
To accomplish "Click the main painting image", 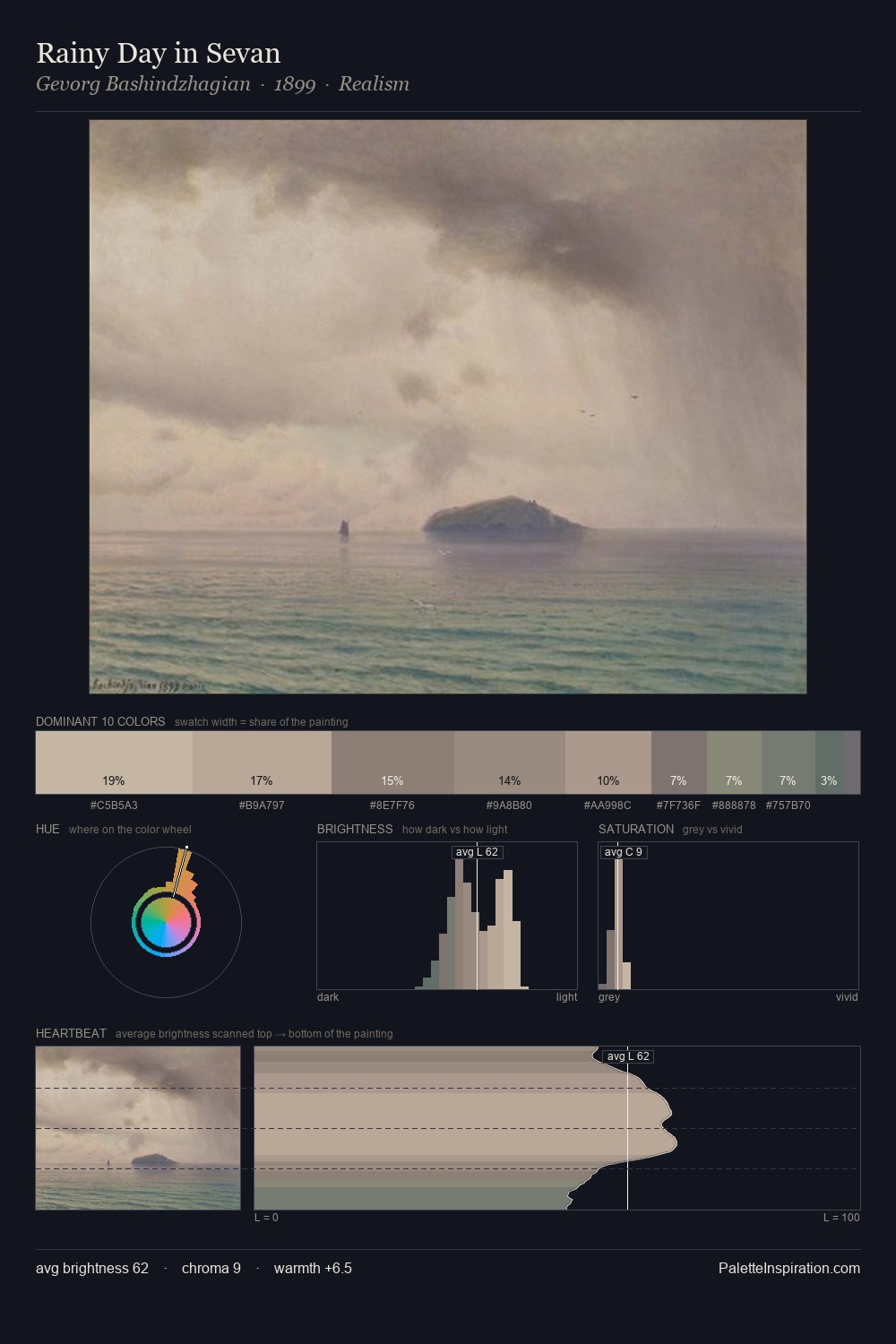I will (x=448, y=407).
